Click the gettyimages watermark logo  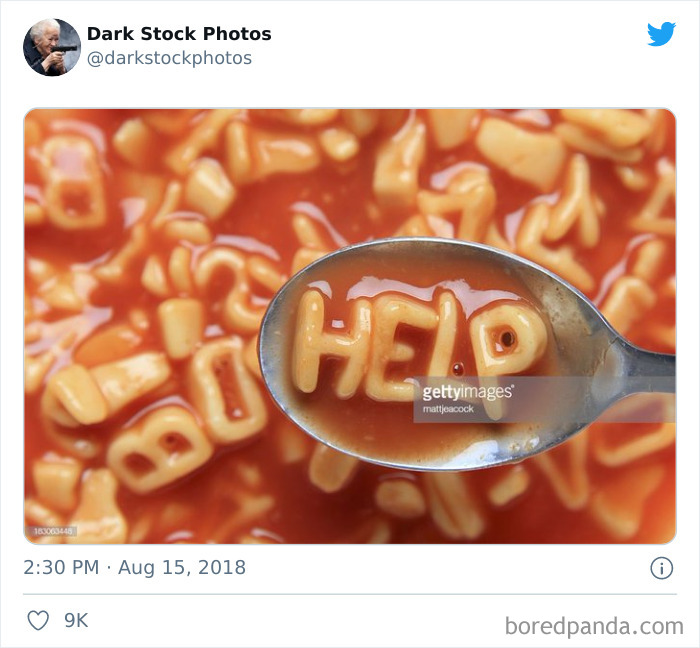467,392
